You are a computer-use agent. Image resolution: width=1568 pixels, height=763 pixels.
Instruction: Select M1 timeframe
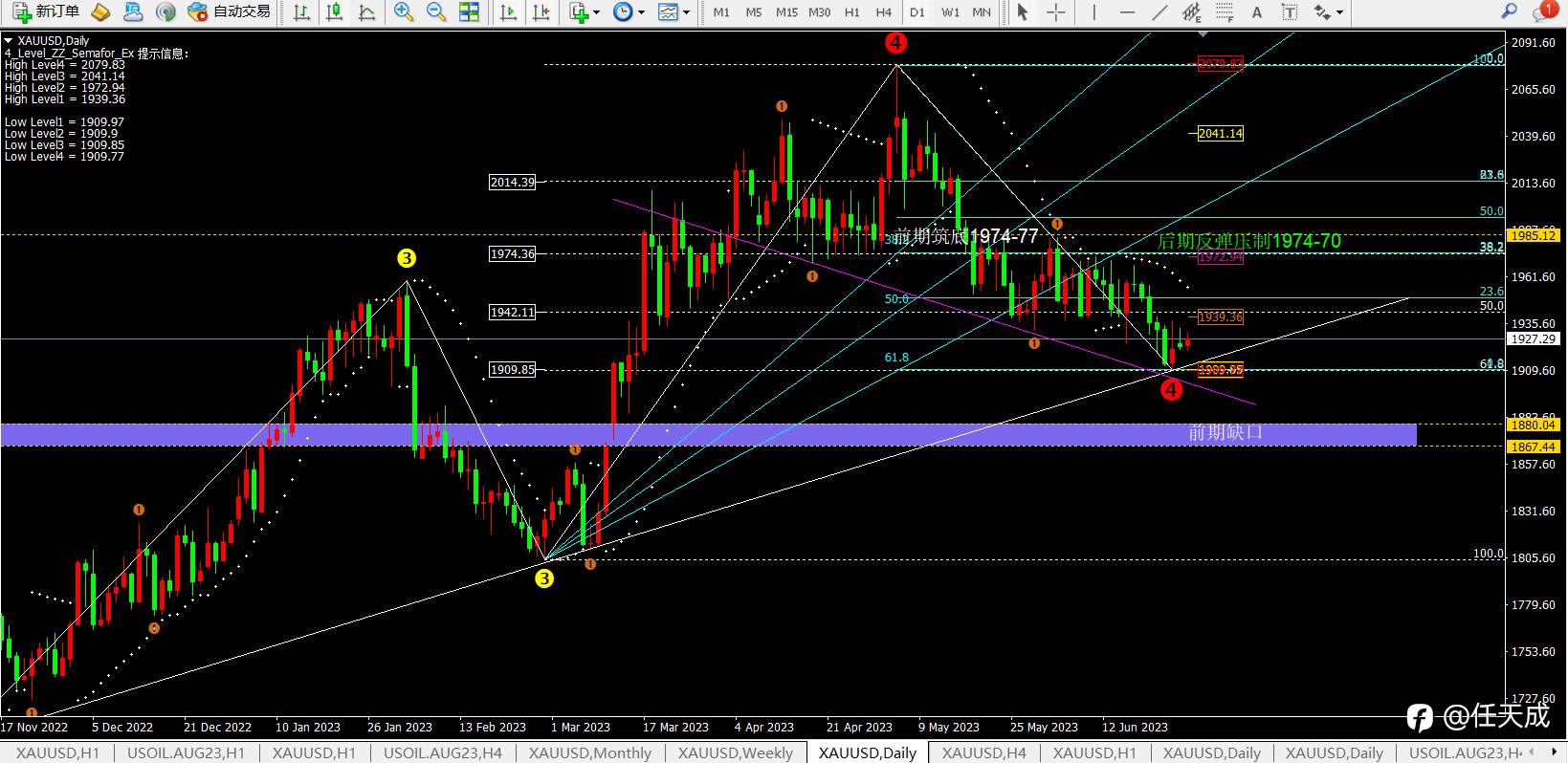pos(721,12)
